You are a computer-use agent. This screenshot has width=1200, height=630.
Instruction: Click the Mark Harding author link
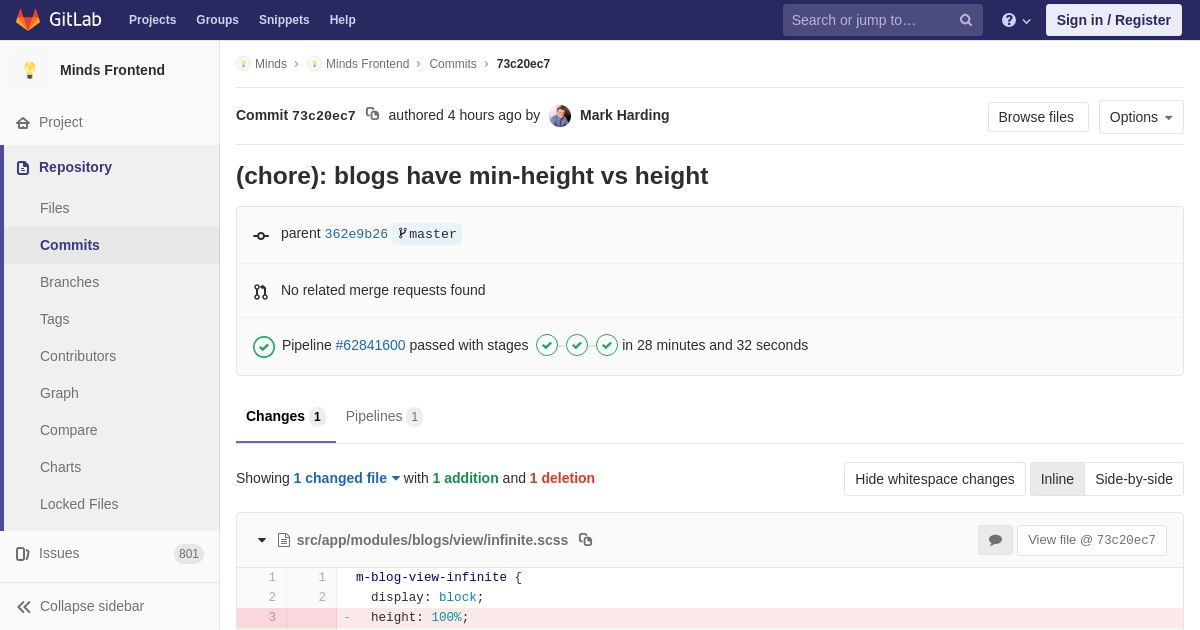pos(625,115)
